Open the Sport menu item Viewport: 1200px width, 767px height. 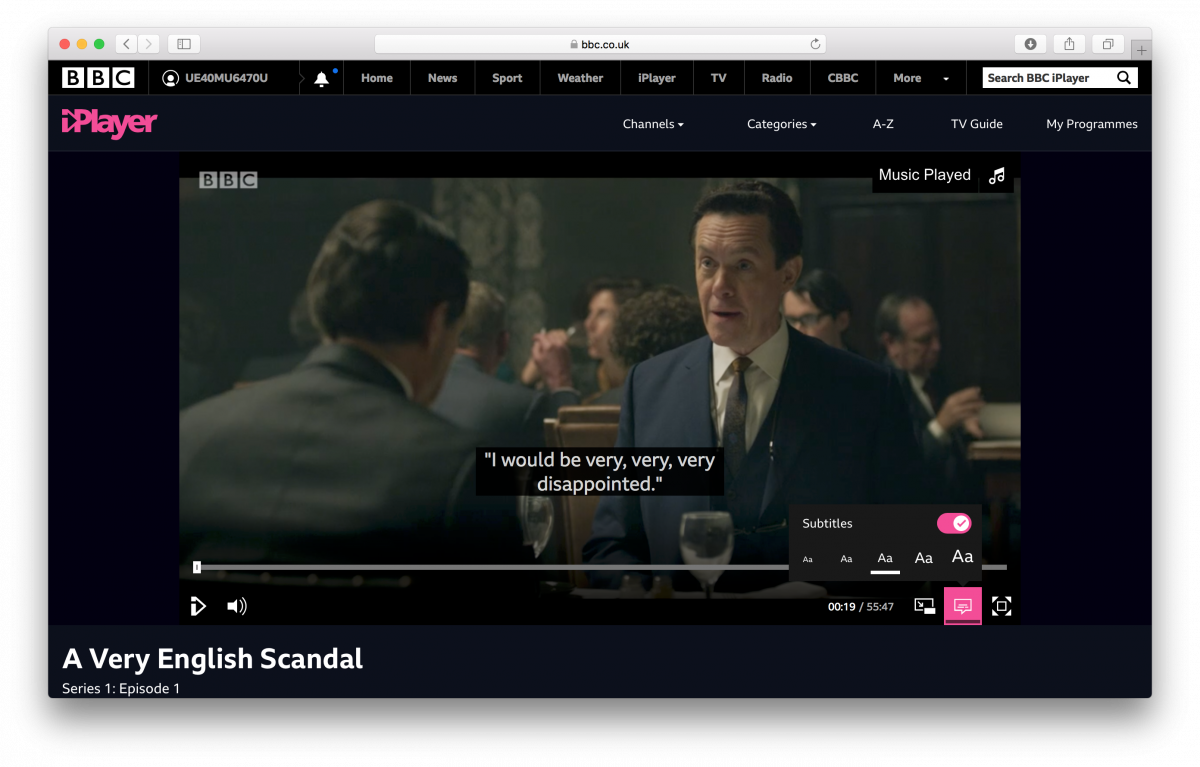(x=507, y=78)
